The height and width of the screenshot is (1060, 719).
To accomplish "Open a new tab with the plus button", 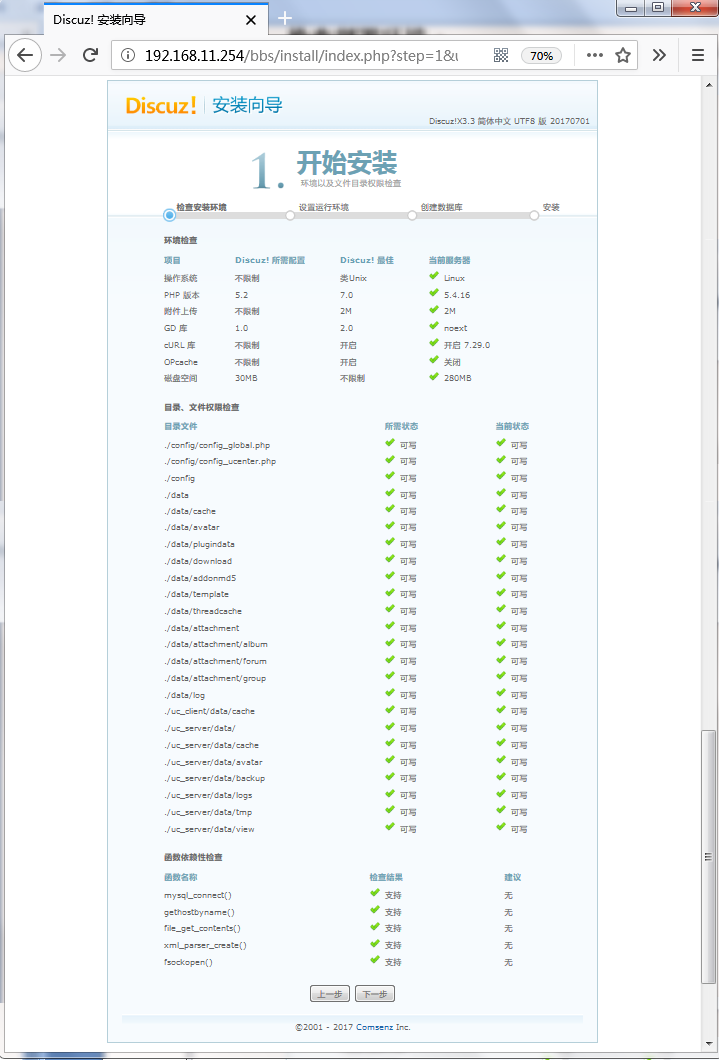I will tap(285, 18).
